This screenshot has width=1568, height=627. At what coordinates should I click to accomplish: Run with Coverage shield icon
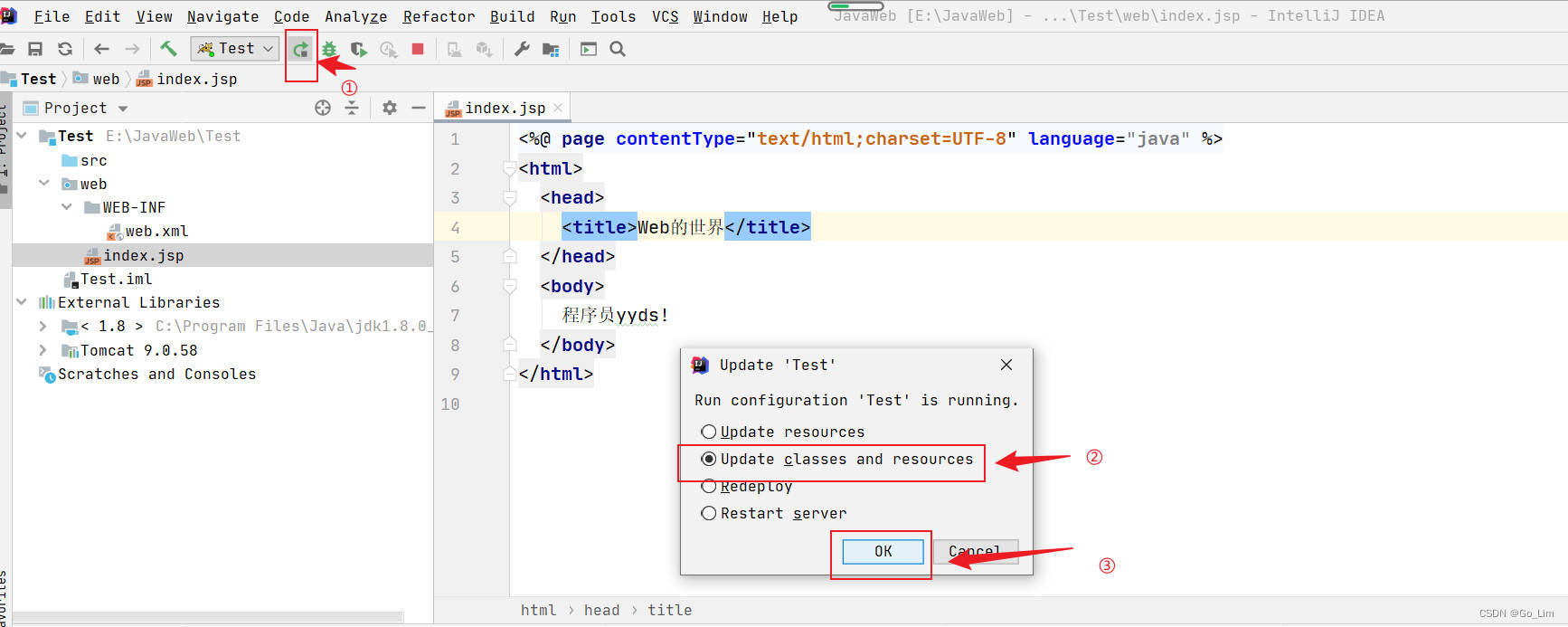(x=358, y=49)
